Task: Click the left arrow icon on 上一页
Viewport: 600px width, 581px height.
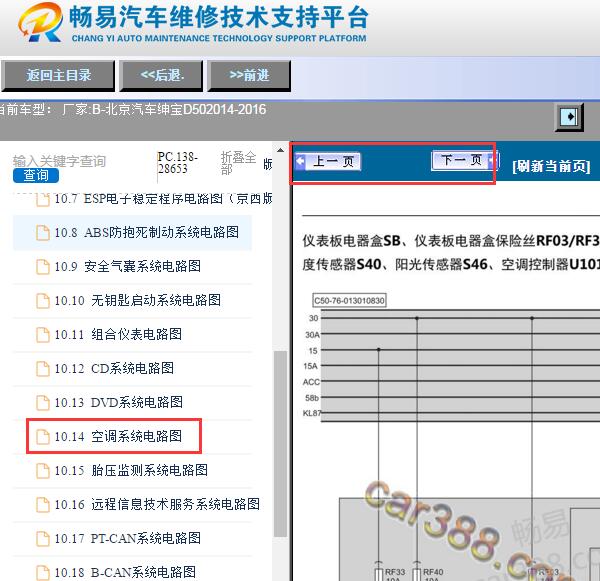Action: coord(301,161)
